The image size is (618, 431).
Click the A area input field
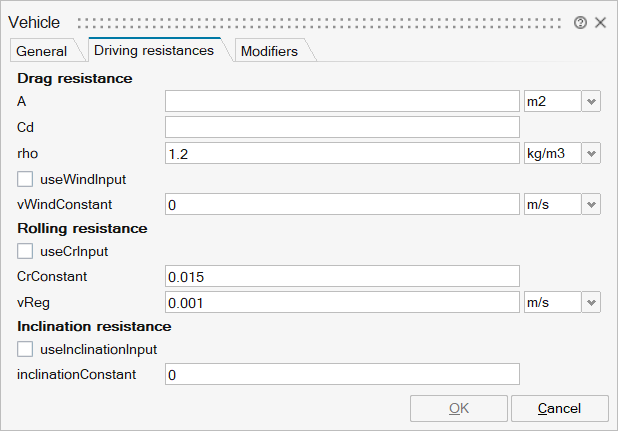click(342, 101)
